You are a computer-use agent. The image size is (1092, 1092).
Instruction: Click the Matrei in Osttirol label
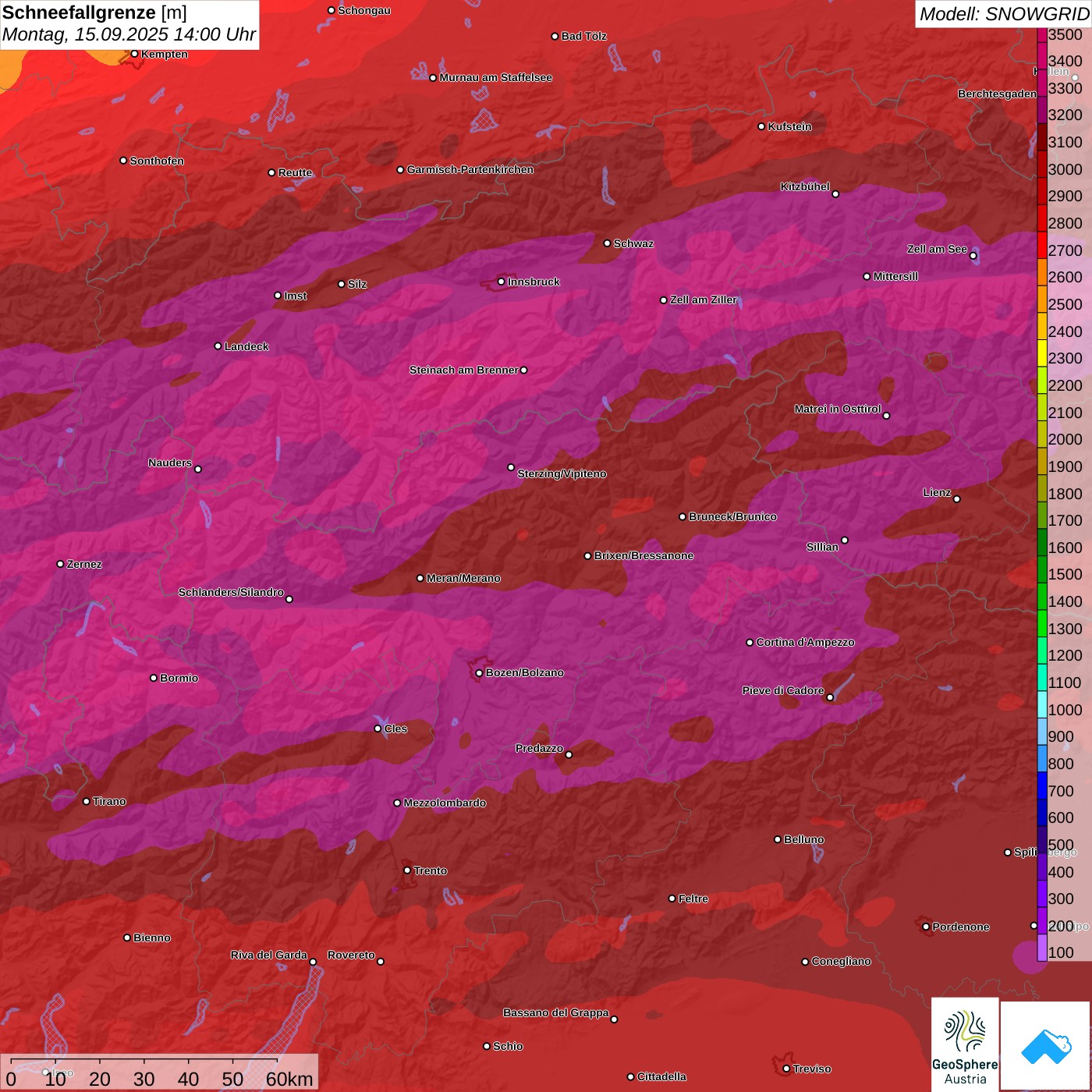point(838,409)
